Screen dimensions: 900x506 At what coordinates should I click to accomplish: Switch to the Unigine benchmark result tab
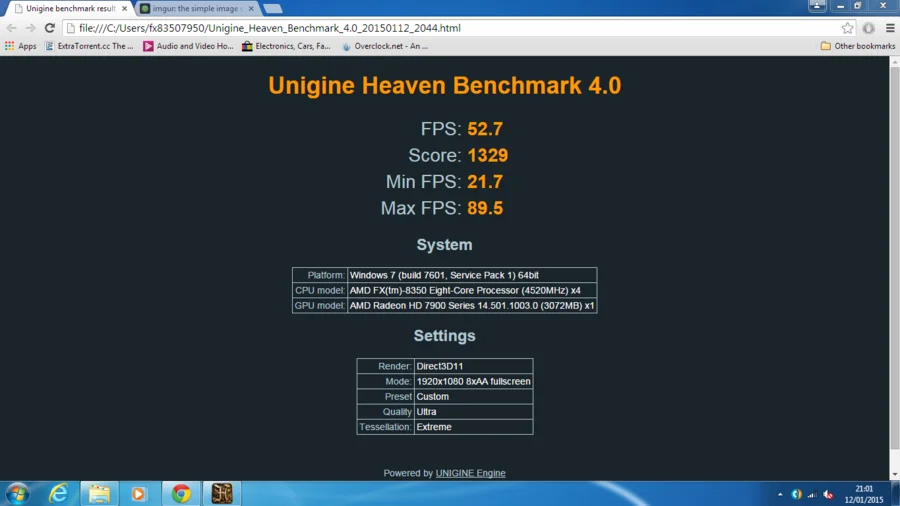[x=69, y=9]
